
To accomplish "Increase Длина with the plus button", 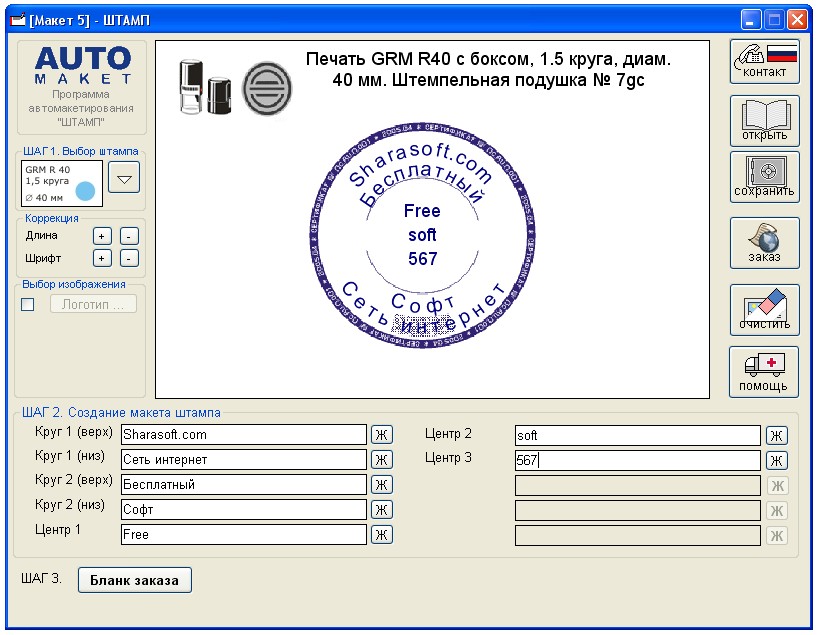I will [102, 236].
